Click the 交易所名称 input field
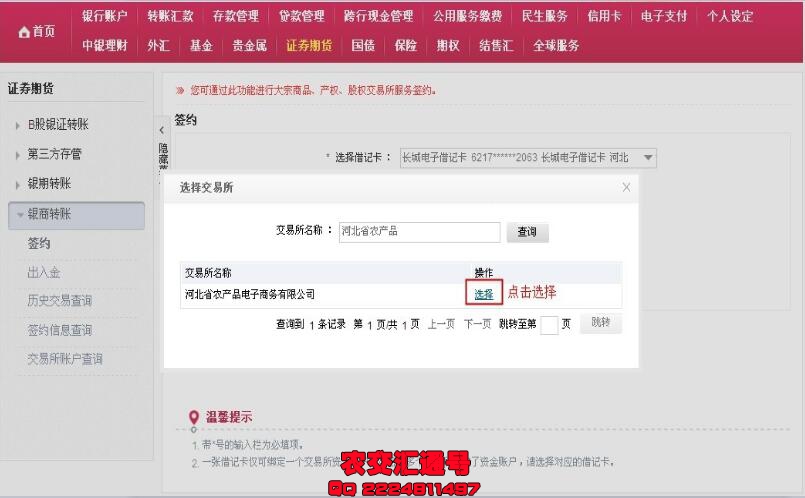 [x=419, y=232]
